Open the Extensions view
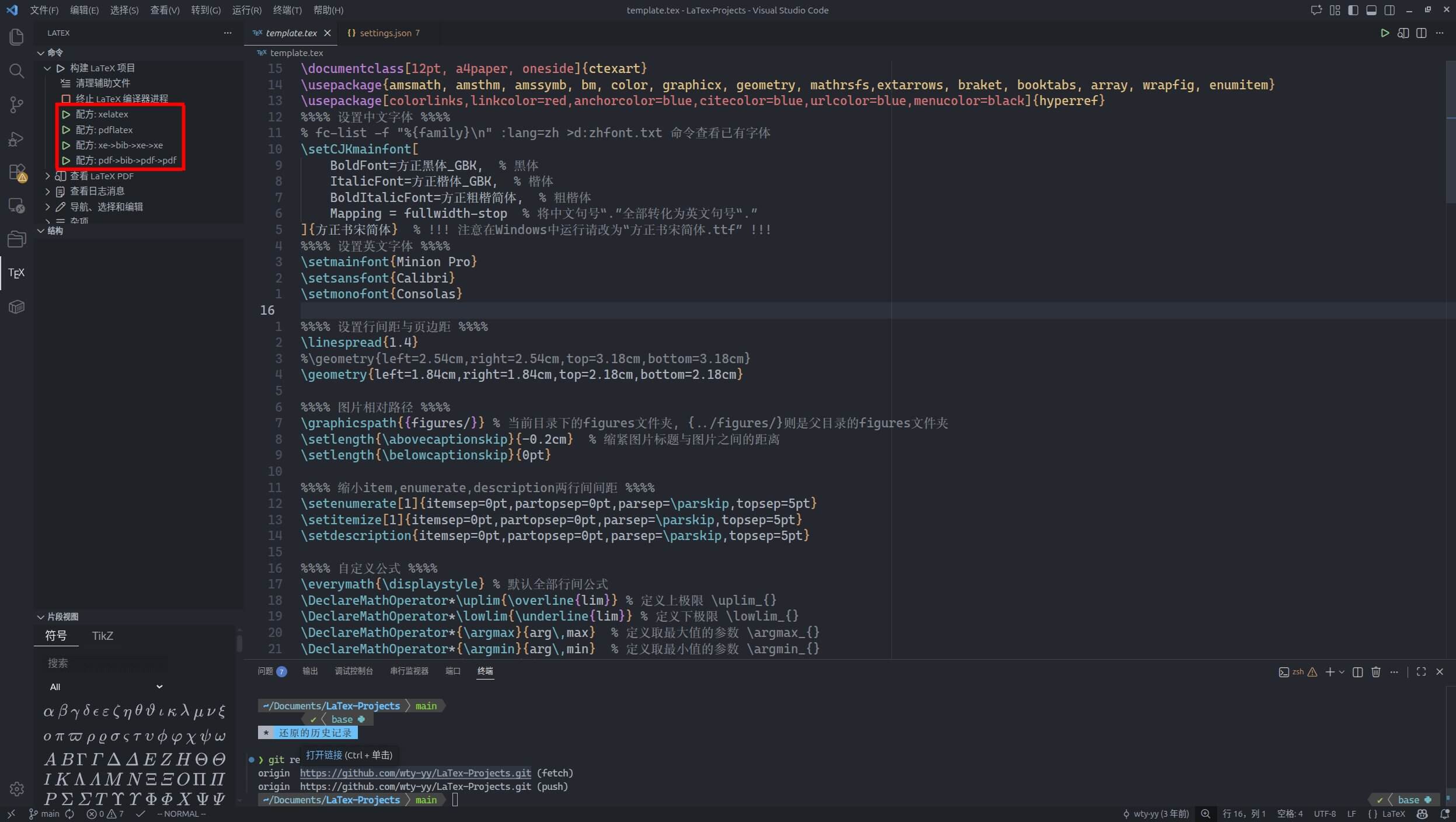The width and height of the screenshot is (1456, 822). tap(16, 173)
